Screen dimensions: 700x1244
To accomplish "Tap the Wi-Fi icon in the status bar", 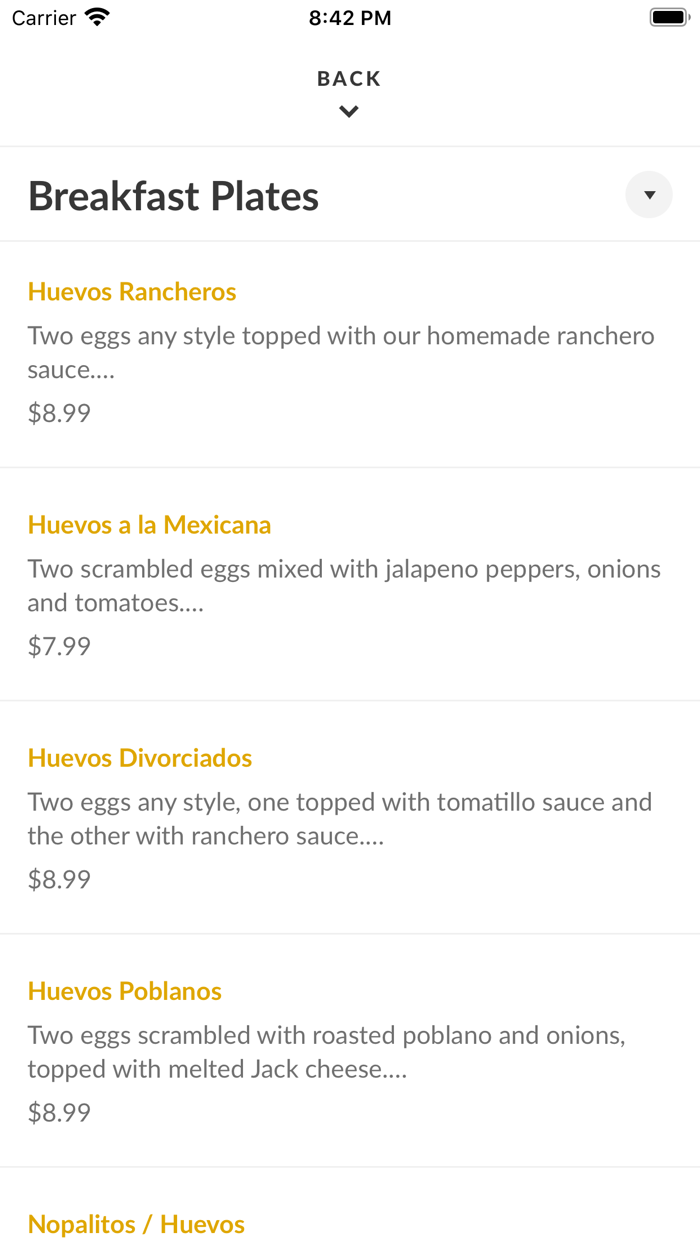I will click(96, 16).
